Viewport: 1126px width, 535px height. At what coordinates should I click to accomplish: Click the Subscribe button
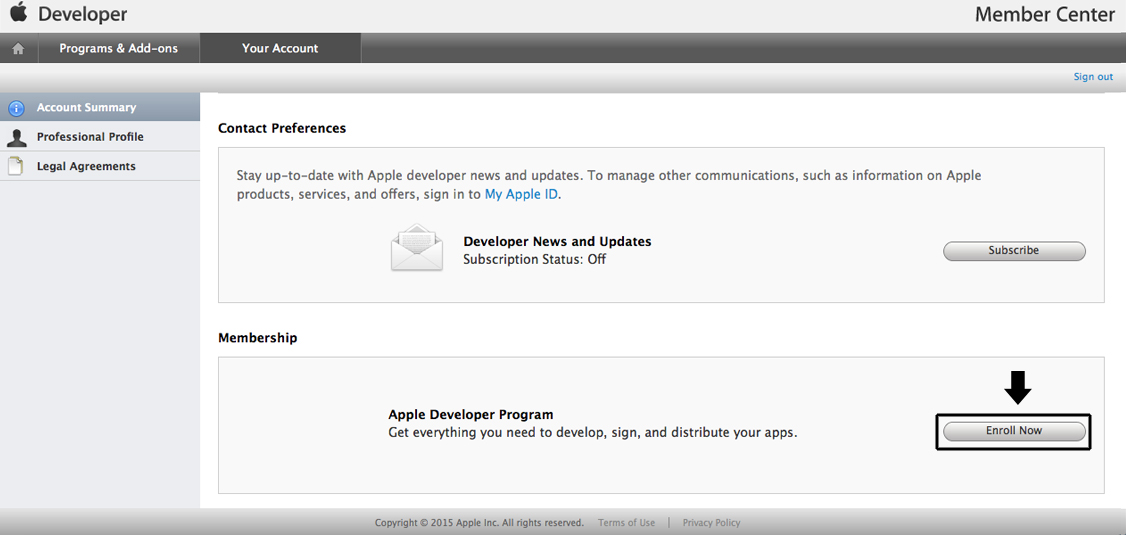1014,251
